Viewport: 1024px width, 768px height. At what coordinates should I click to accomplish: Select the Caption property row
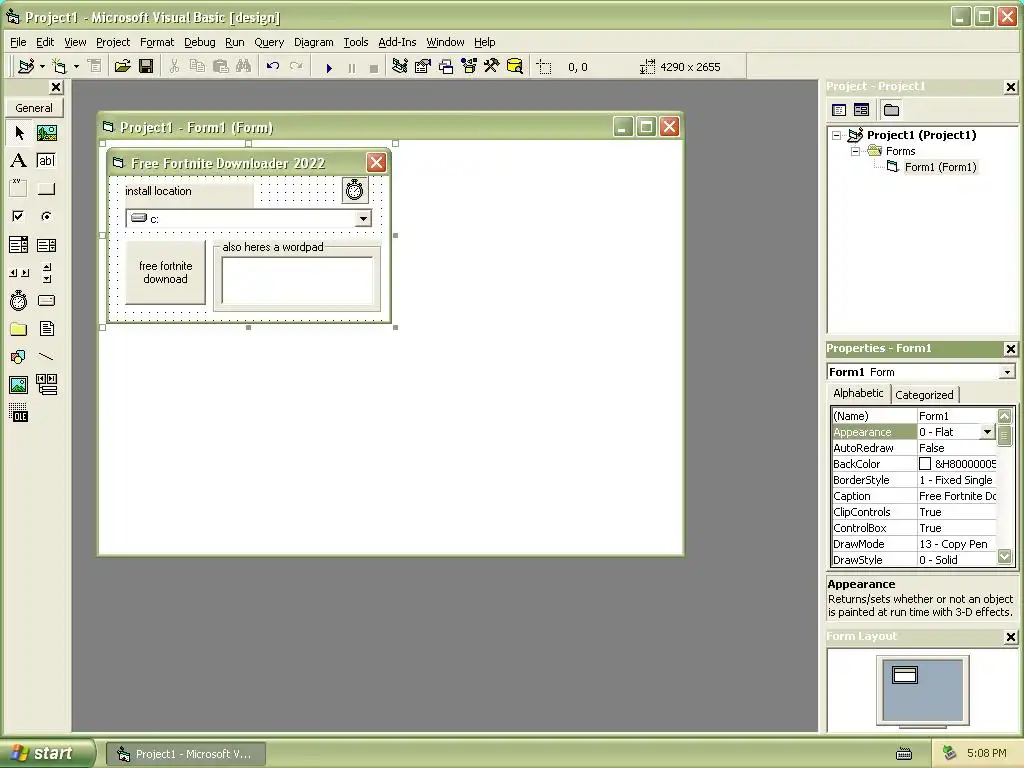914,496
